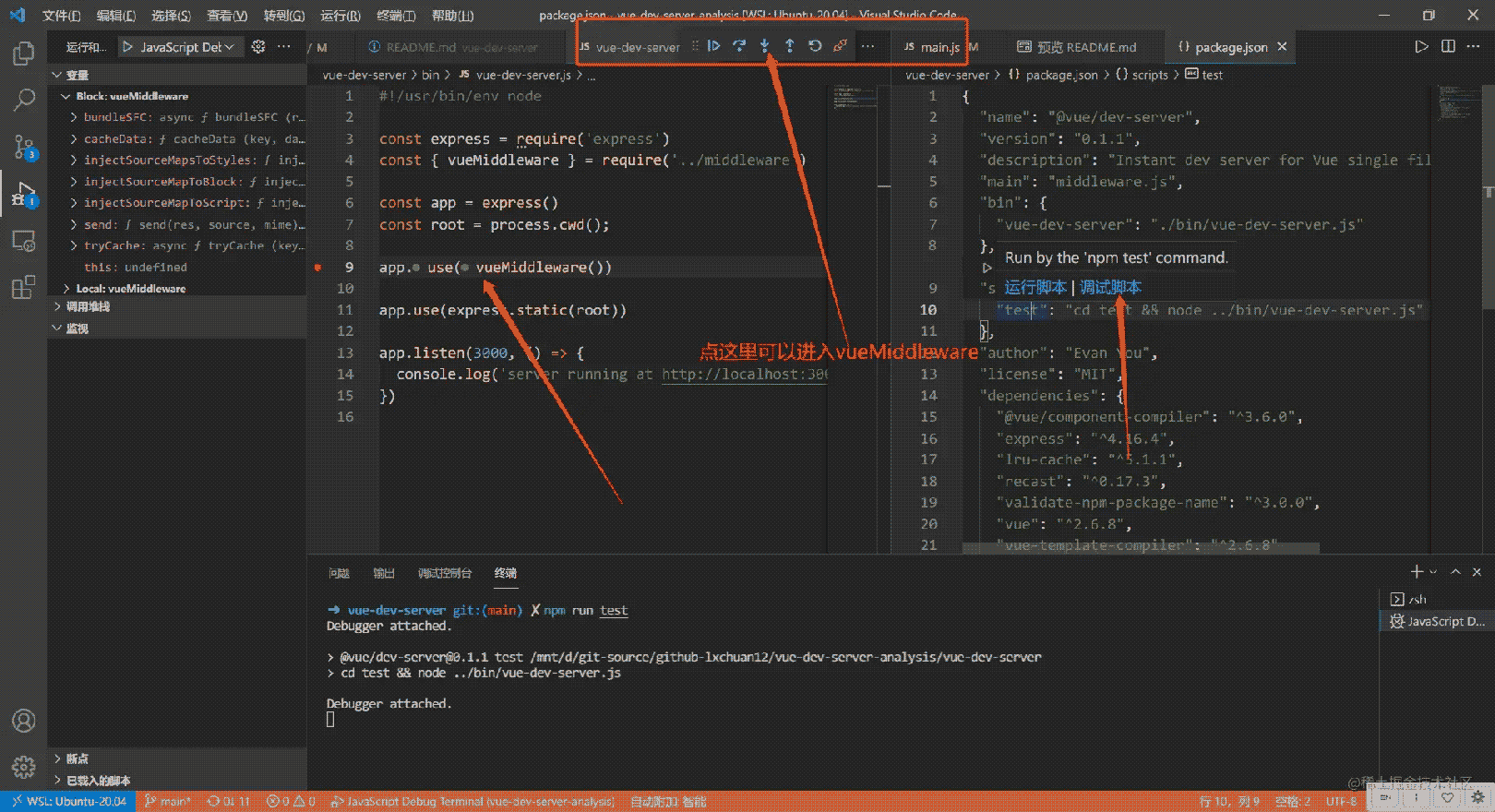
Task: Open the Extensions view
Action: point(24,287)
